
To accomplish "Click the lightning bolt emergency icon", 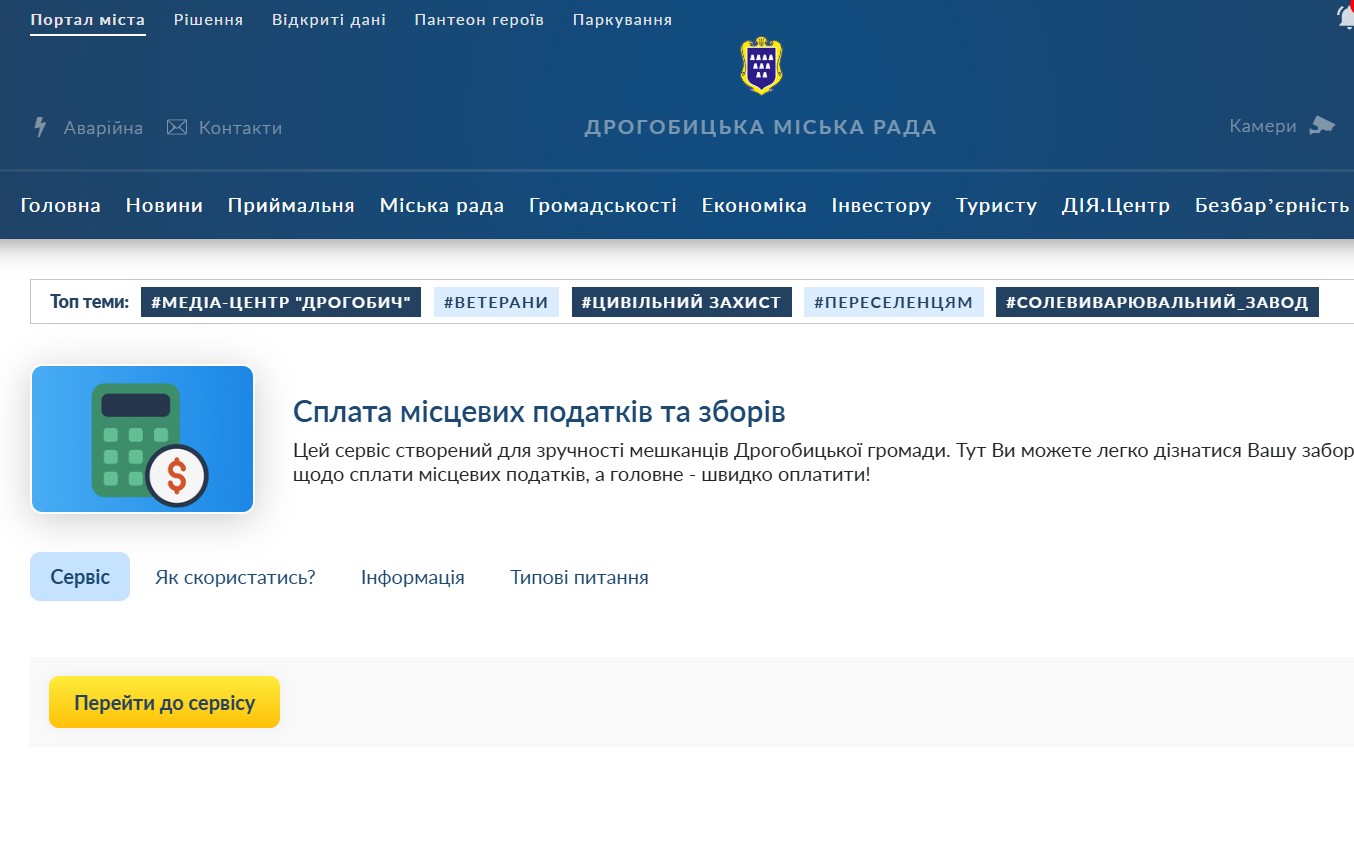I will (x=40, y=127).
